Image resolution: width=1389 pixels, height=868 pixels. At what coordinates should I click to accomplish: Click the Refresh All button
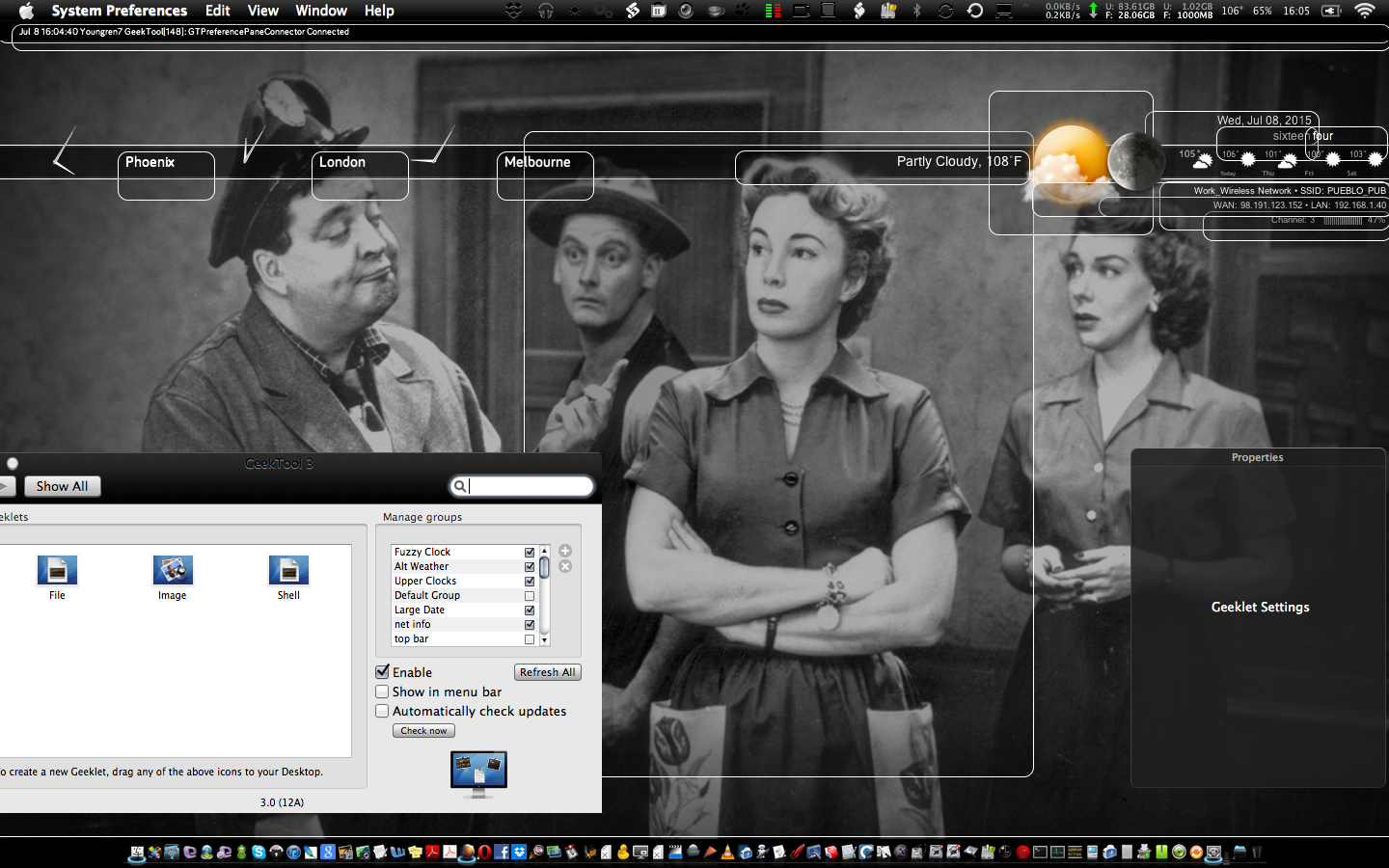click(547, 672)
